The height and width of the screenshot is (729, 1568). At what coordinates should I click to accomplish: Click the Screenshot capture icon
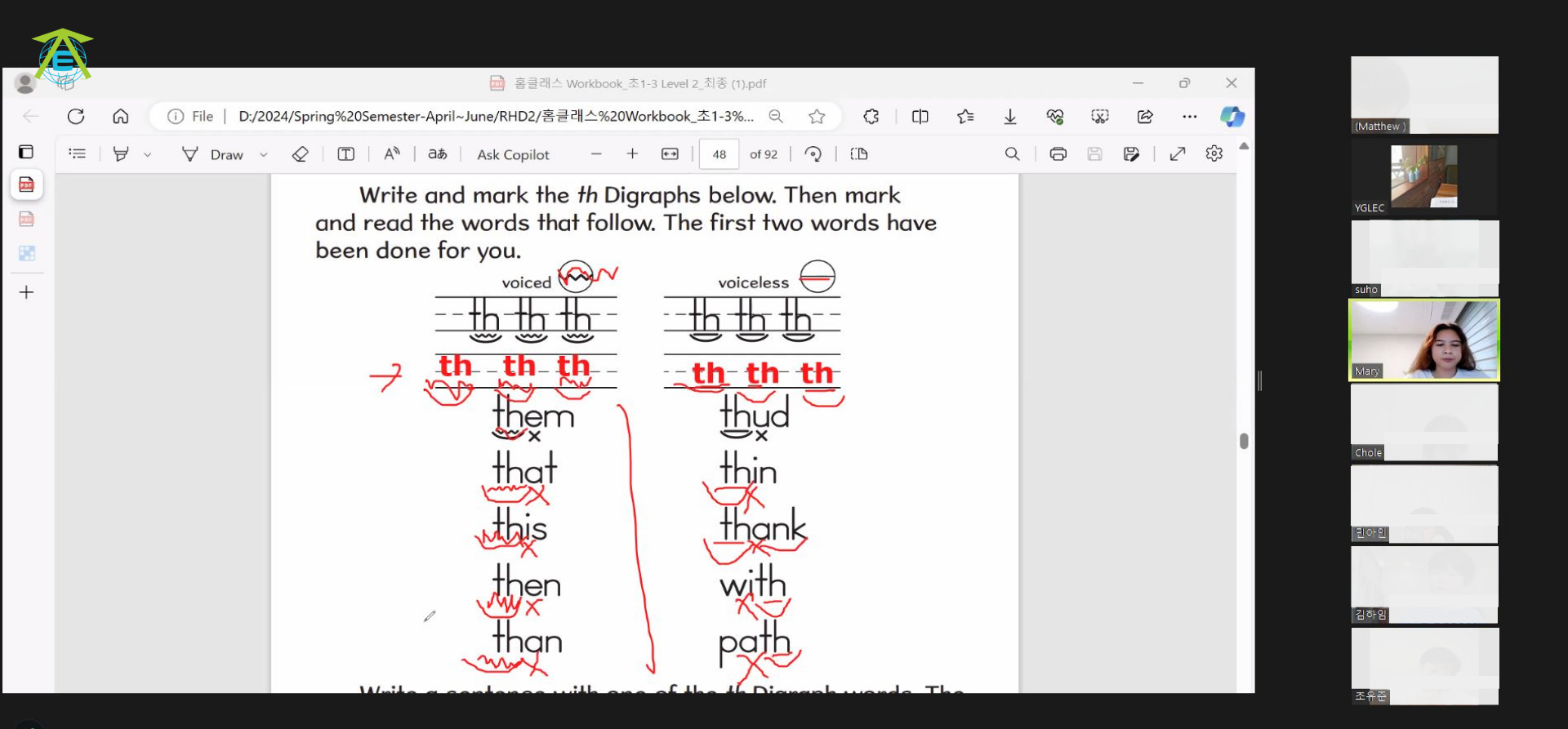[x=1100, y=117]
